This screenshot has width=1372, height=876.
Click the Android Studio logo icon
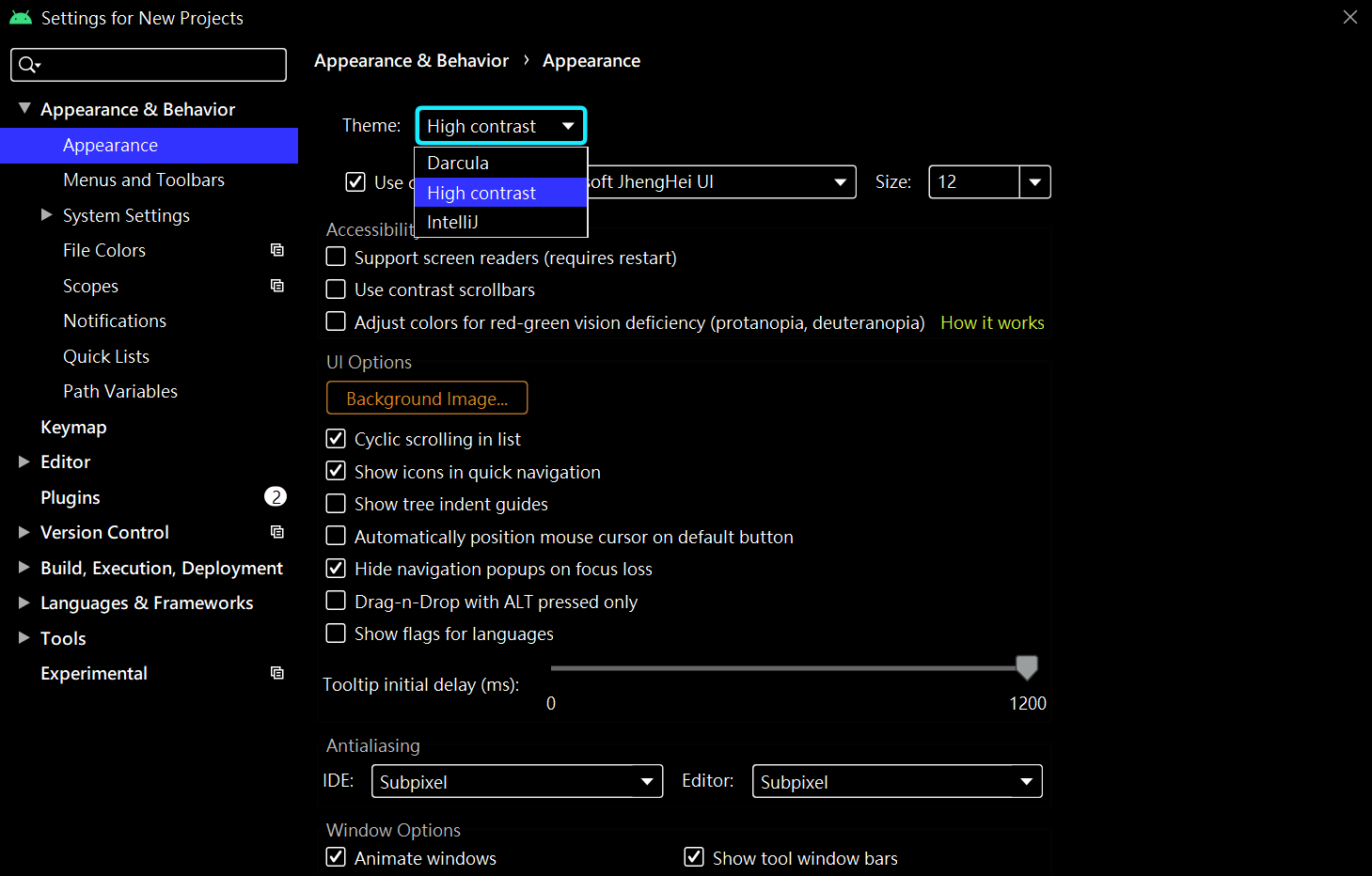21,18
